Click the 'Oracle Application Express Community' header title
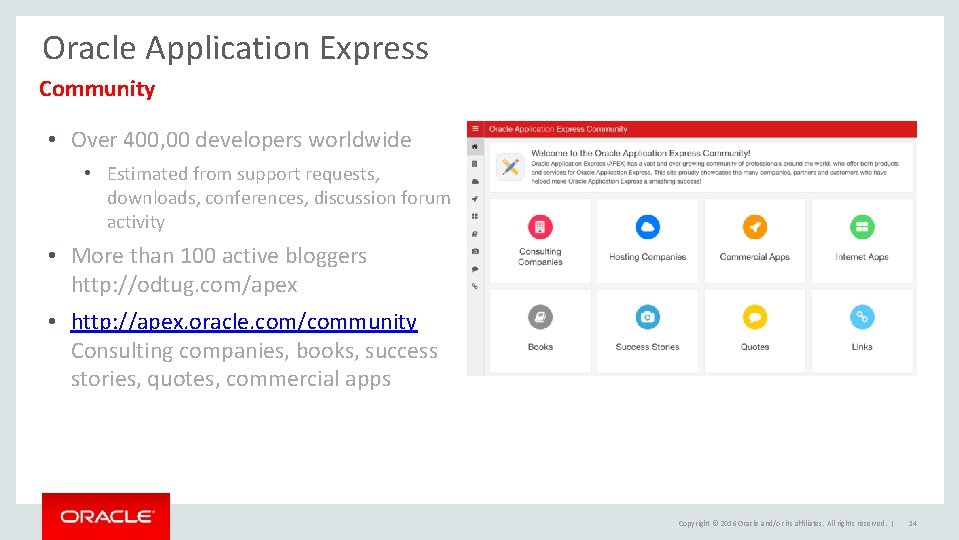 (558, 129)
